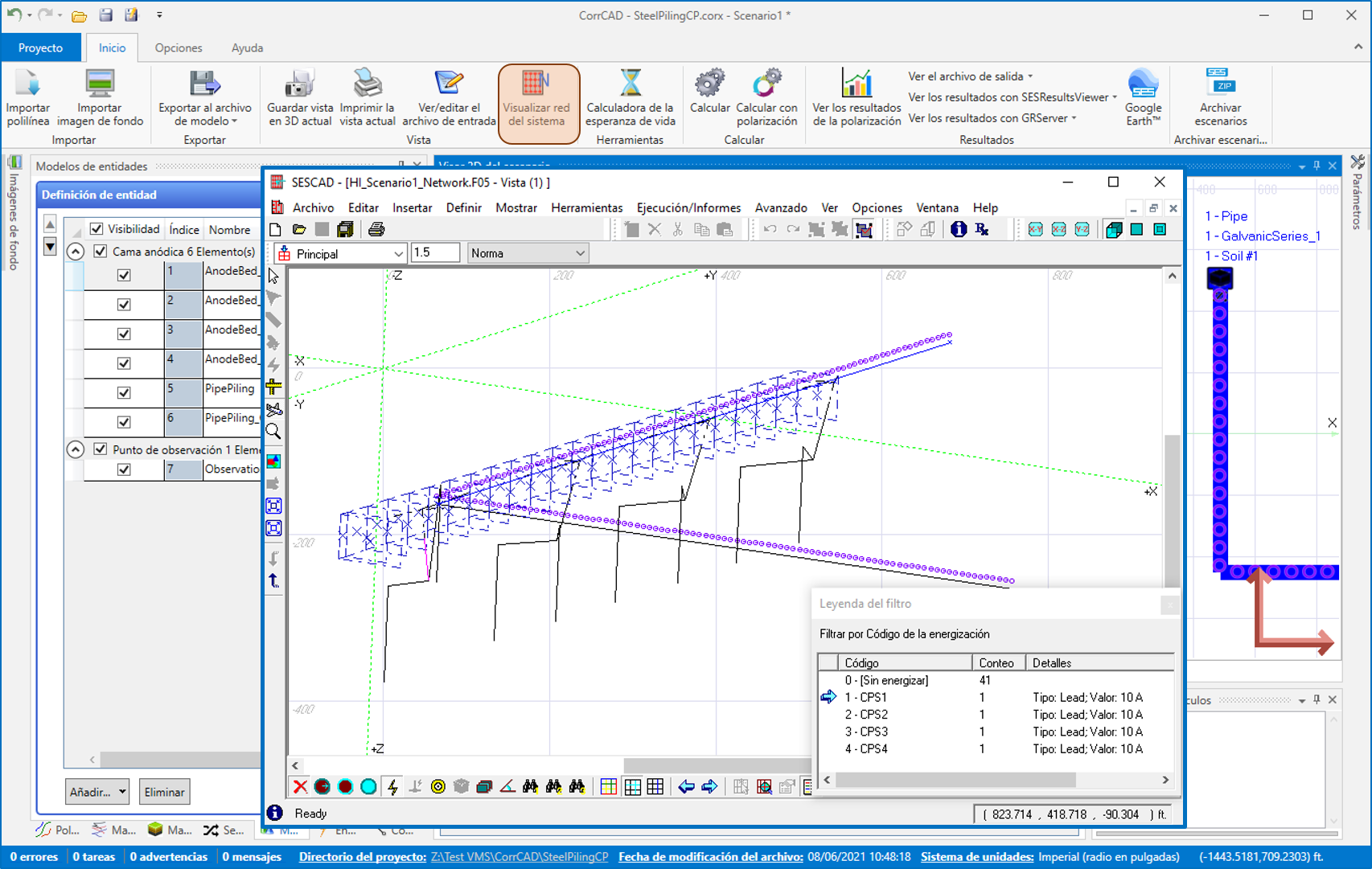Click the SESCAD blue info icon
Image resolution: width=1372 pixels, height=869 pixels.
[958, 230]
